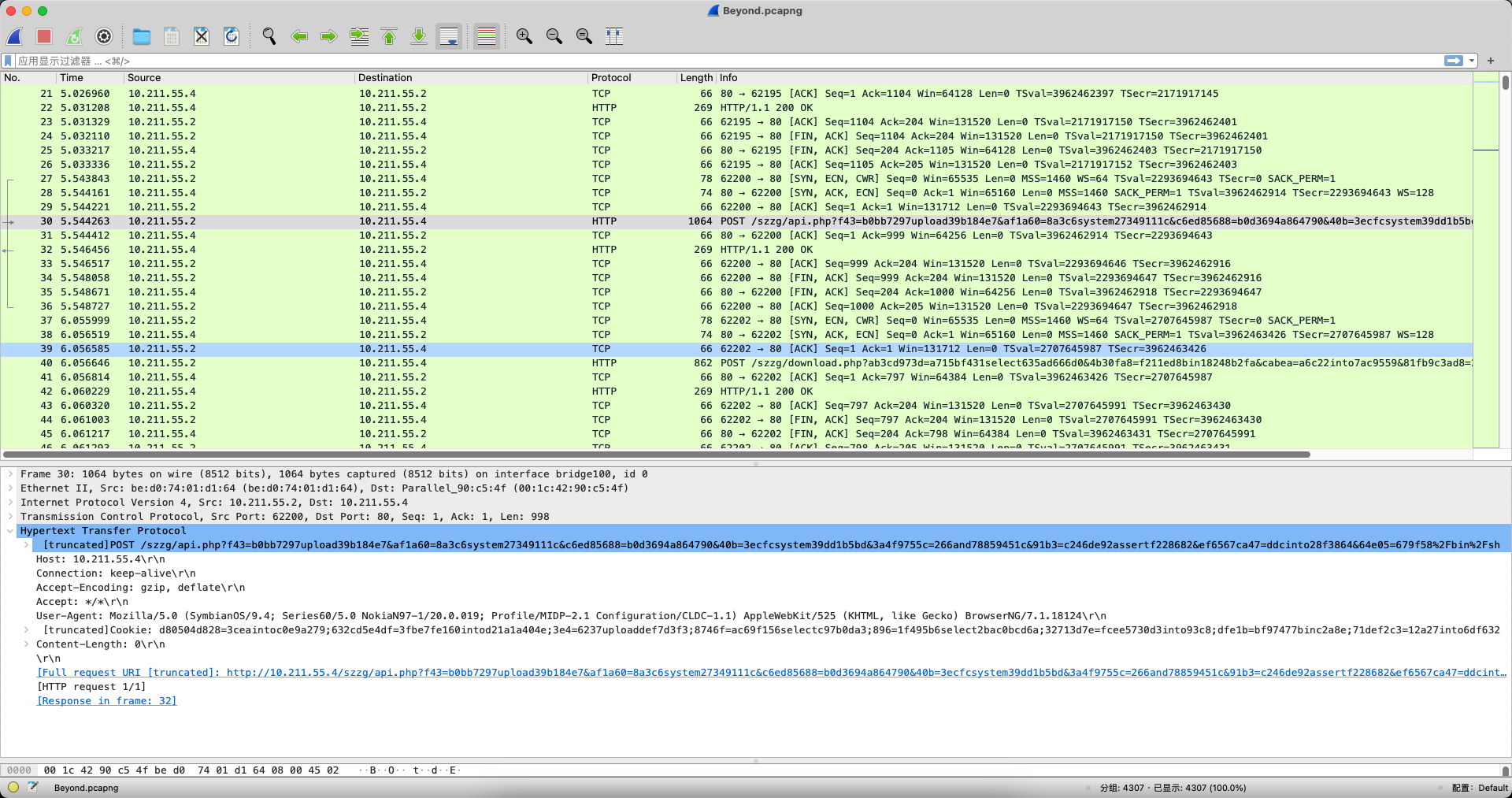Image resolution: width=1512 pixels, height=798 pixels.
Task: Expand the Frame 30 details
Action: tap(10, 474)
